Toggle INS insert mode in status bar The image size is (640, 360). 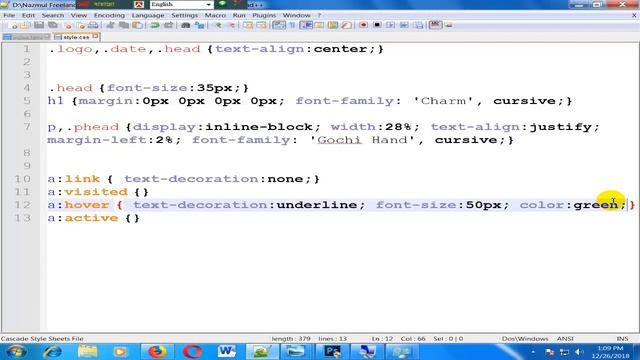point(622,339)
